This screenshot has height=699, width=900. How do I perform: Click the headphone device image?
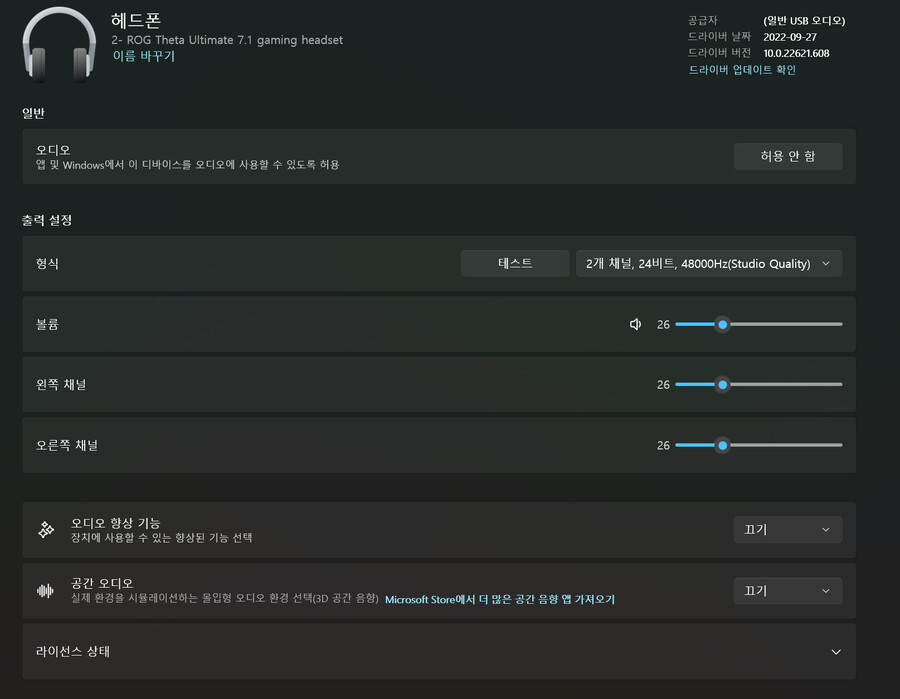(x=59, y=45)
